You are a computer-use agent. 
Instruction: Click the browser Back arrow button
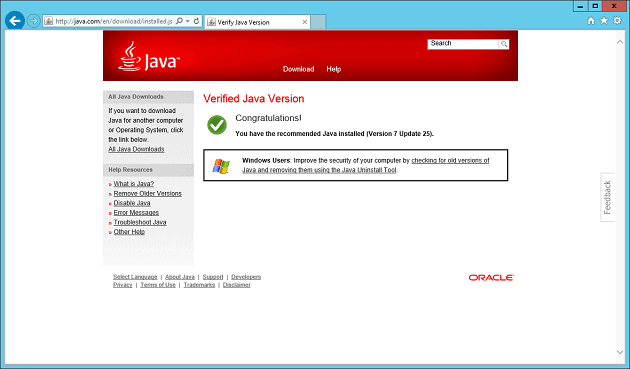click(x=14, y=20)
